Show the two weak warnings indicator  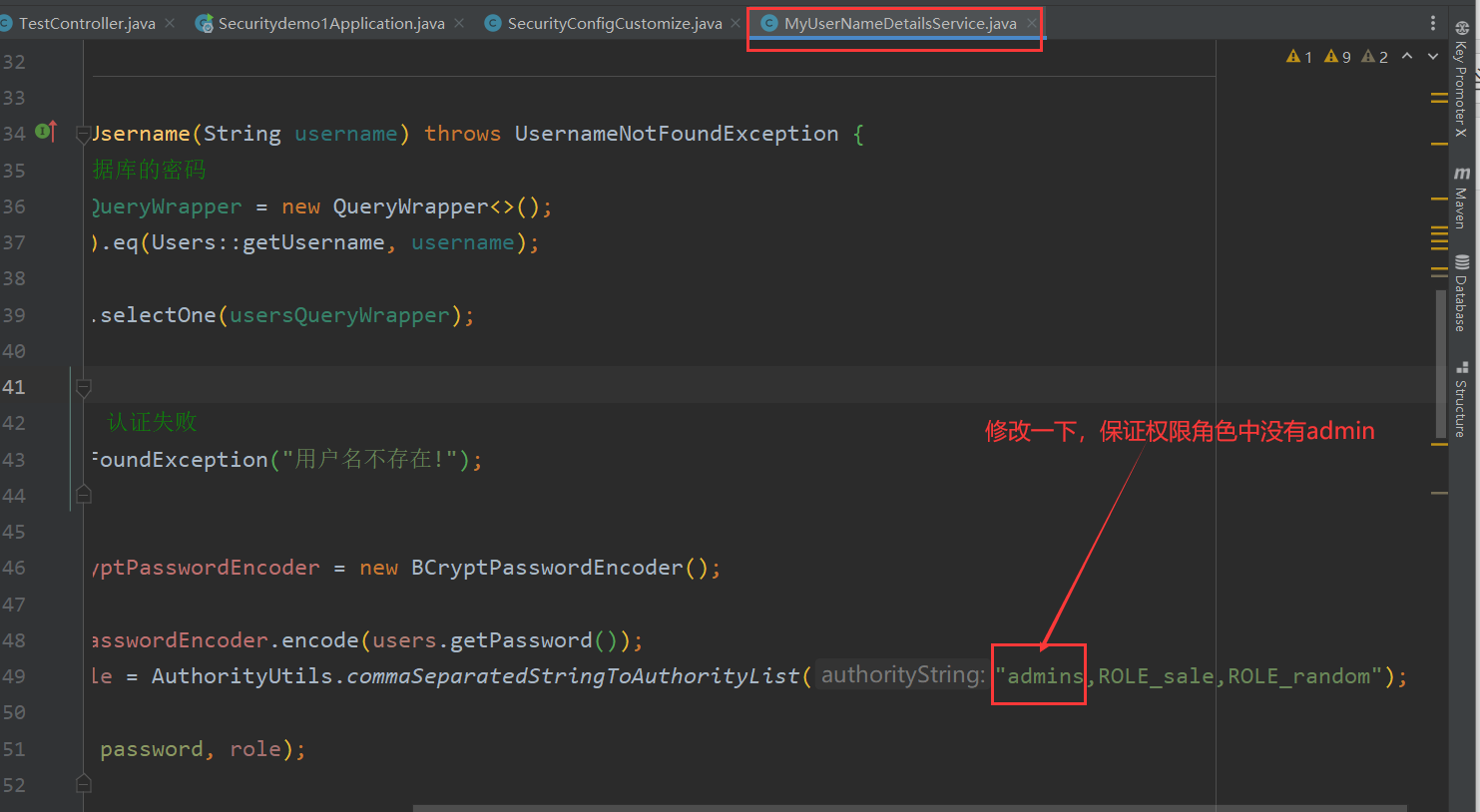pyautogui.click(x=1374, y=57)
